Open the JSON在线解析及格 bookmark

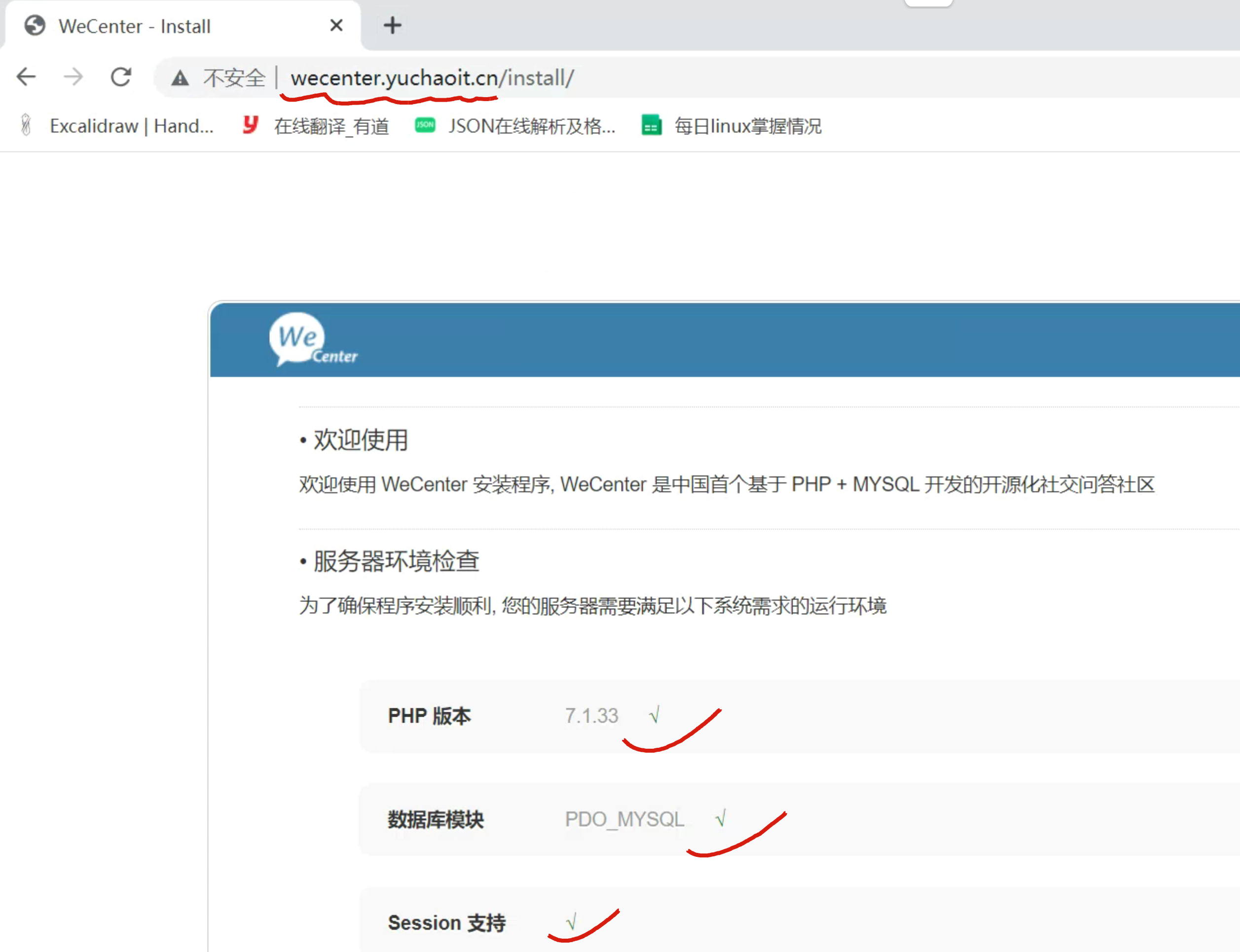[x=531, y=126]
